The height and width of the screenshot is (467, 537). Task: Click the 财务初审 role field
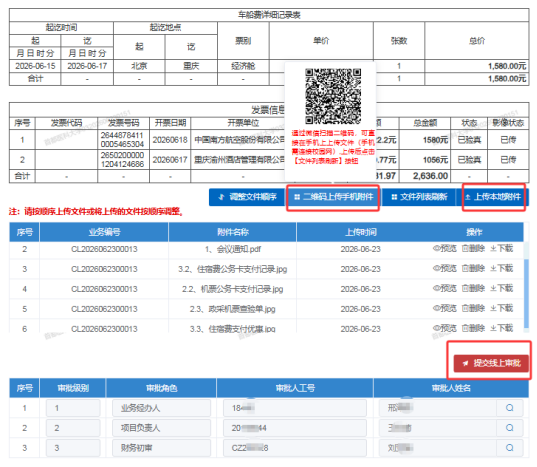click(x=161, y=447)
